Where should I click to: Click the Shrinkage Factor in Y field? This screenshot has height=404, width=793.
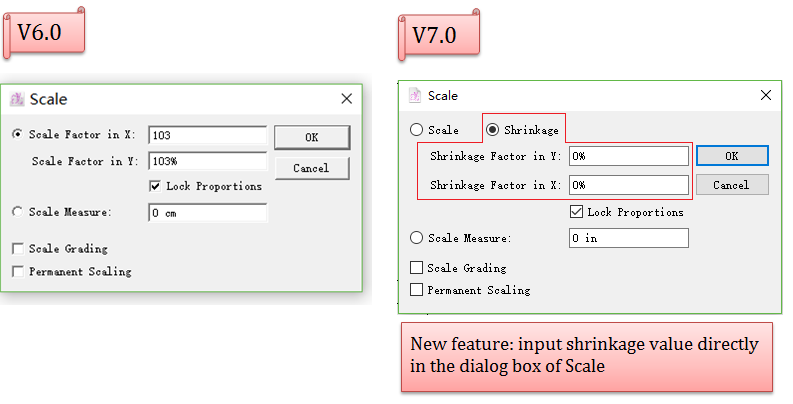(x=628, y=156)
